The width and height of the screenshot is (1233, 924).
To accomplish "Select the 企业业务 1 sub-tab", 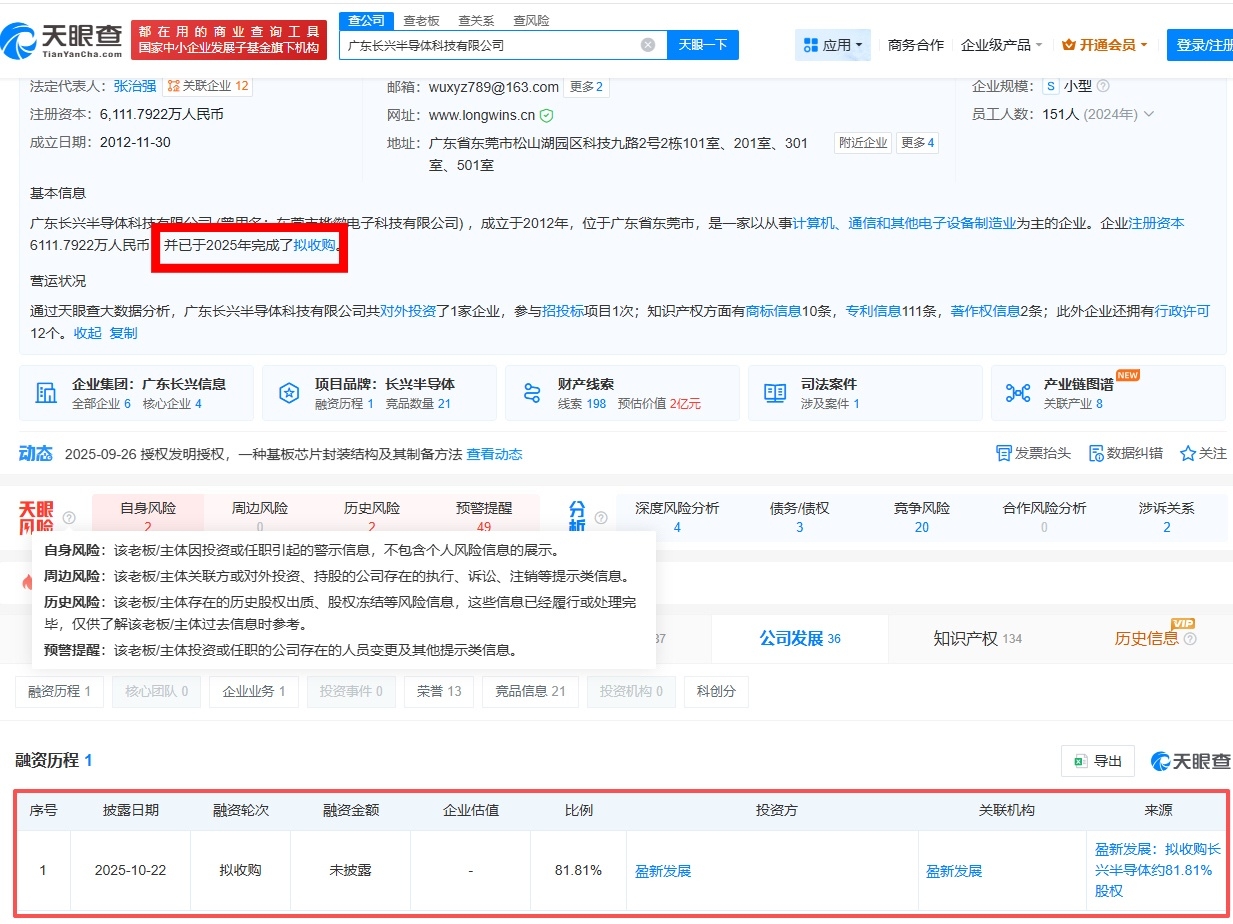I will (x=254, y=691).
